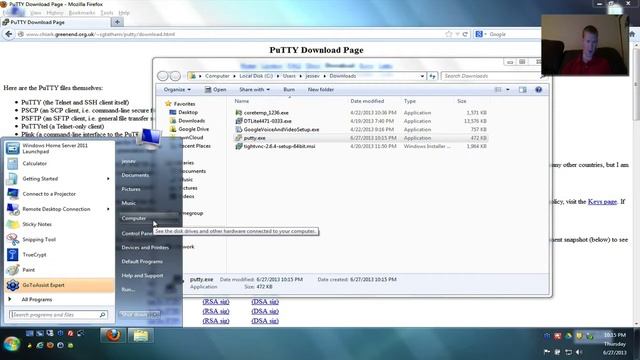
Task: Select the tightvnc setup msi file
Action: pyautogui.click(x=279, y=146)
